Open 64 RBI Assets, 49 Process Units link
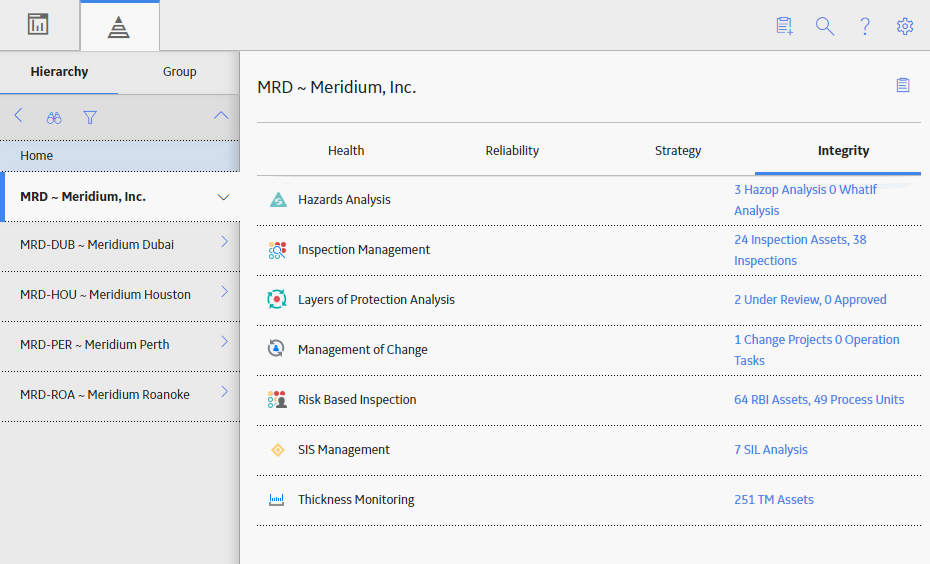The height and width of the screenshot is (564, 930). click(x=819, y=400)
